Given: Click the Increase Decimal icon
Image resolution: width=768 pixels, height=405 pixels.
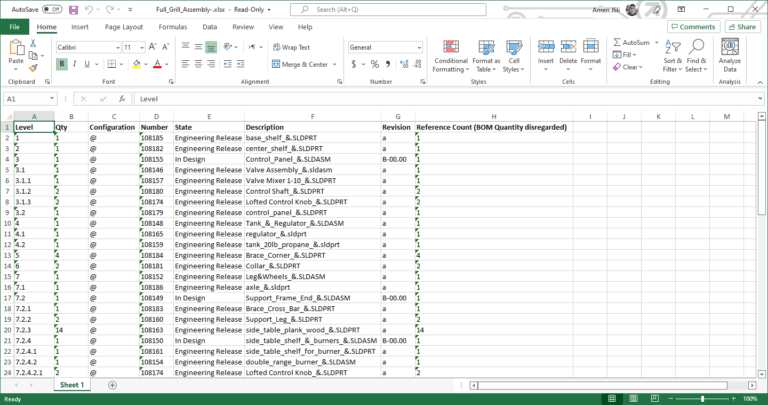Looking at the screenshot, I should (404, 64).
